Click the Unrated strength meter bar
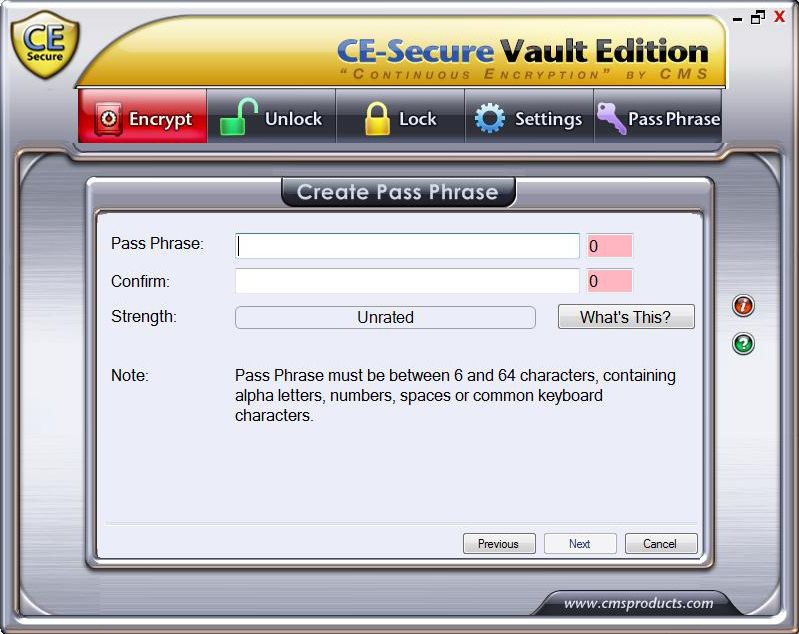 coord(385,317)
